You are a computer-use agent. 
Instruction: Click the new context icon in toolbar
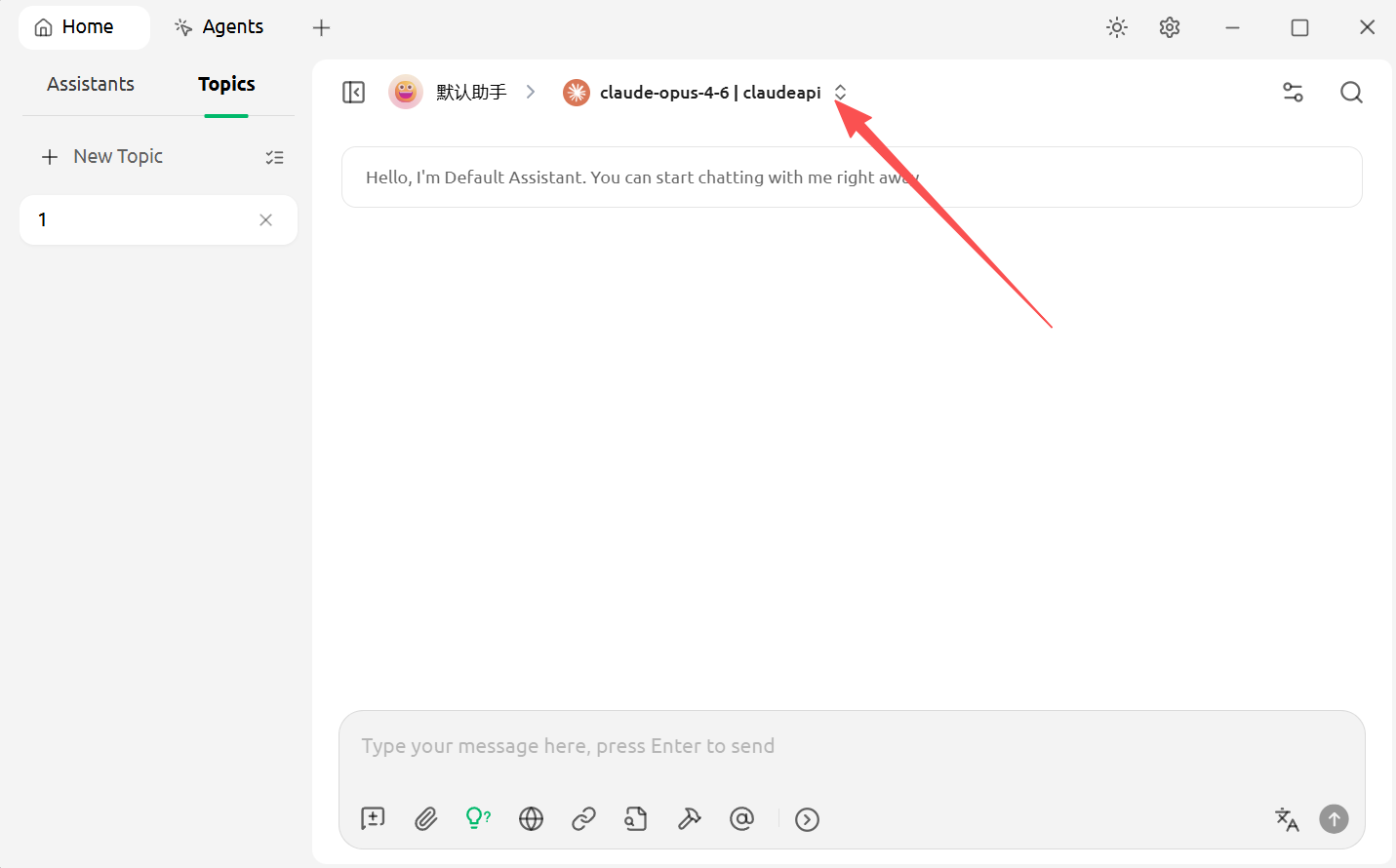(373, 819)
